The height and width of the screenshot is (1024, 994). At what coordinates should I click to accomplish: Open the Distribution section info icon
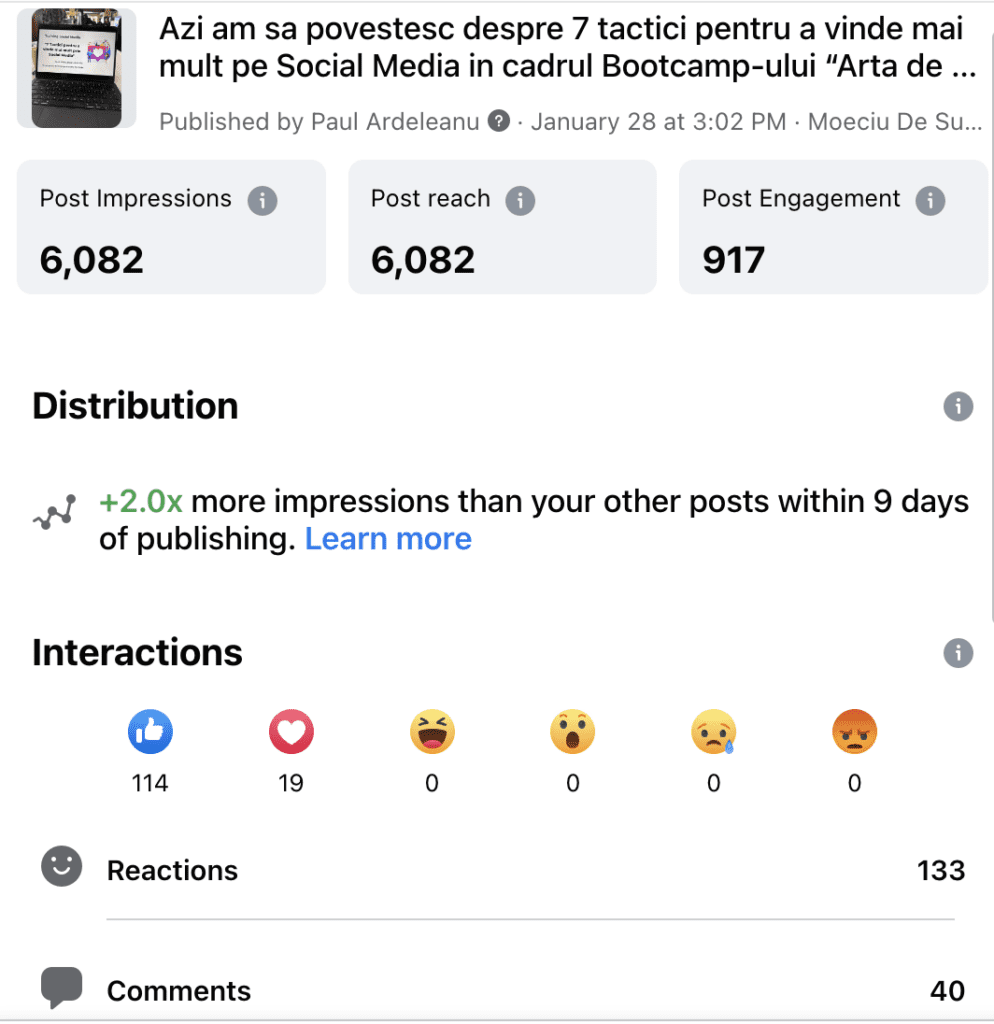(x=958, y=407)
